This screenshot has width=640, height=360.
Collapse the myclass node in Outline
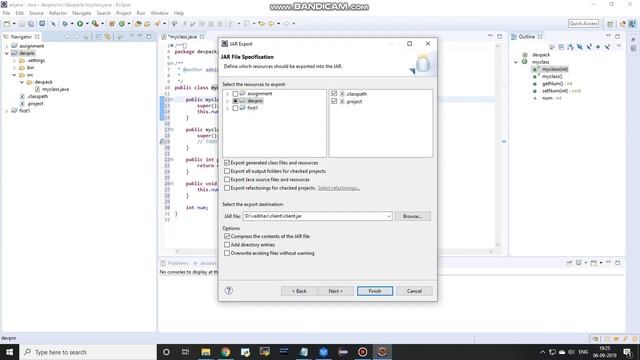pos(516,62)
